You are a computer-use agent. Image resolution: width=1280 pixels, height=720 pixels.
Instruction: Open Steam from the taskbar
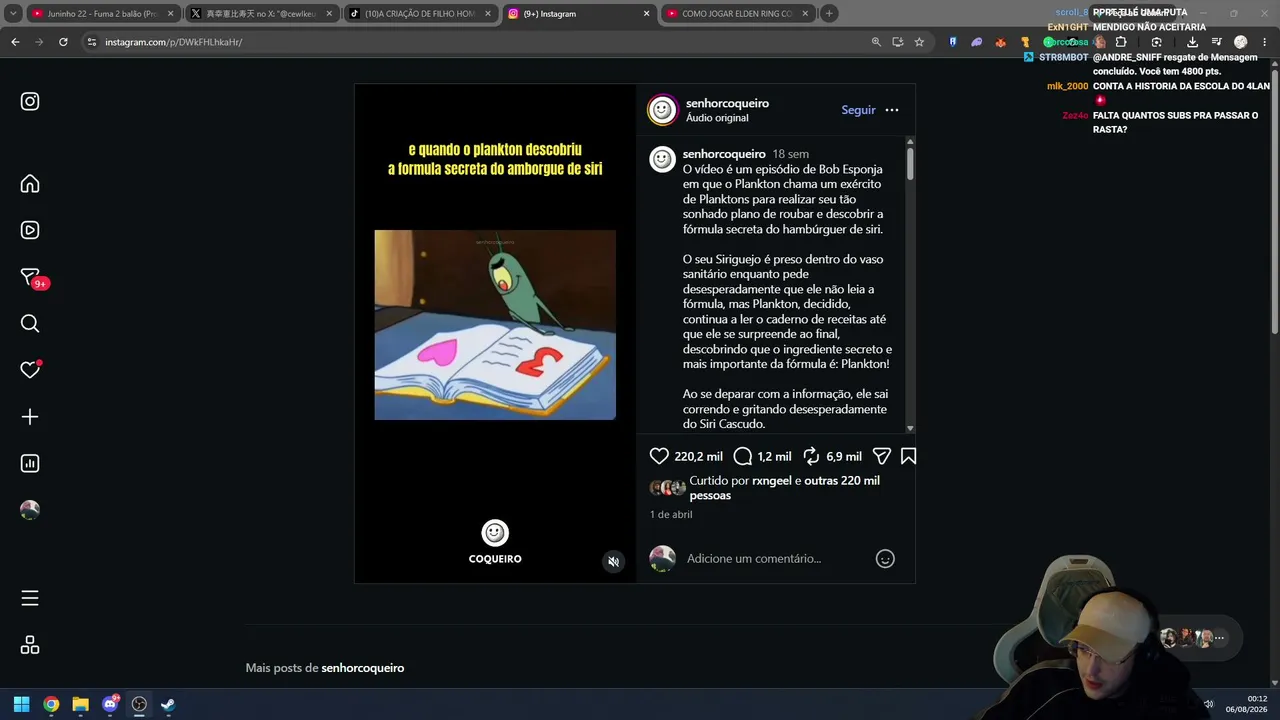click(168, 704)
